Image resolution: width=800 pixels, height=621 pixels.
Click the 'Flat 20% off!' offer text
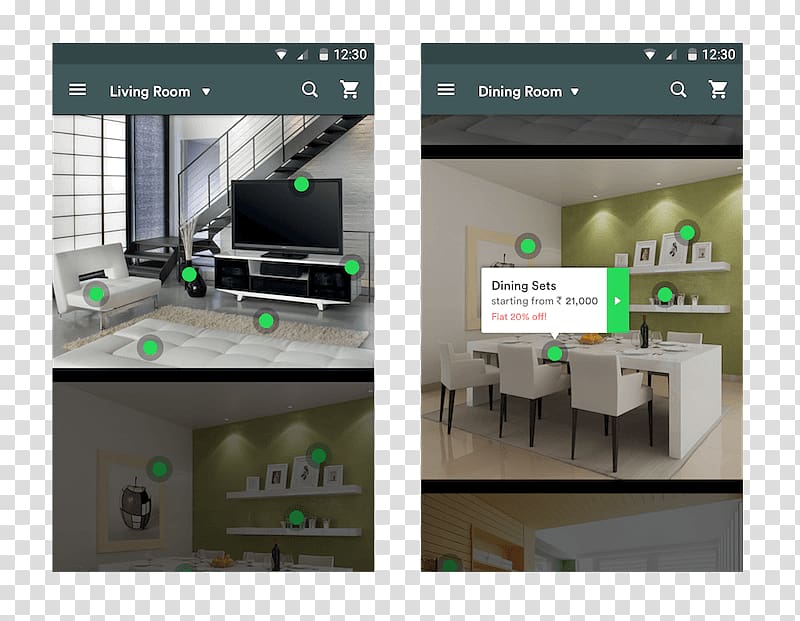click(519, 316)
